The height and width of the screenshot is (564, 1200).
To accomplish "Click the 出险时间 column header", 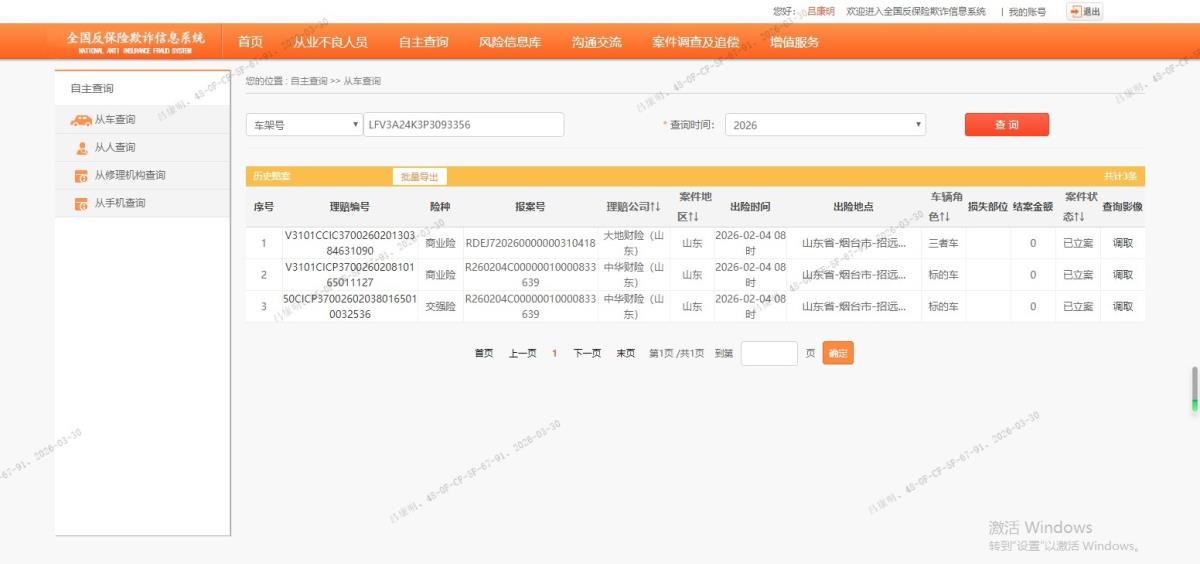I will pyautogui.click(x=750, y=207).
